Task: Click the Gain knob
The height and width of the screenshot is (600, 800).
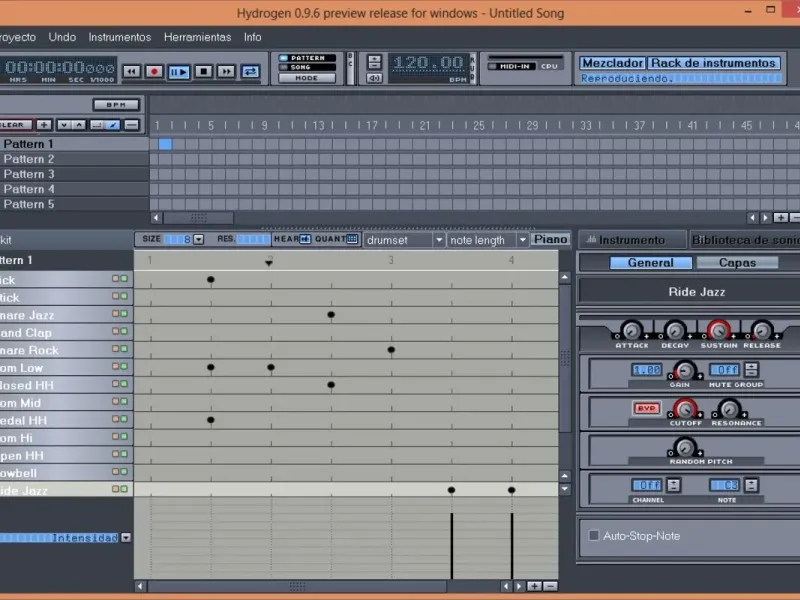Action: tap(685, 370)
